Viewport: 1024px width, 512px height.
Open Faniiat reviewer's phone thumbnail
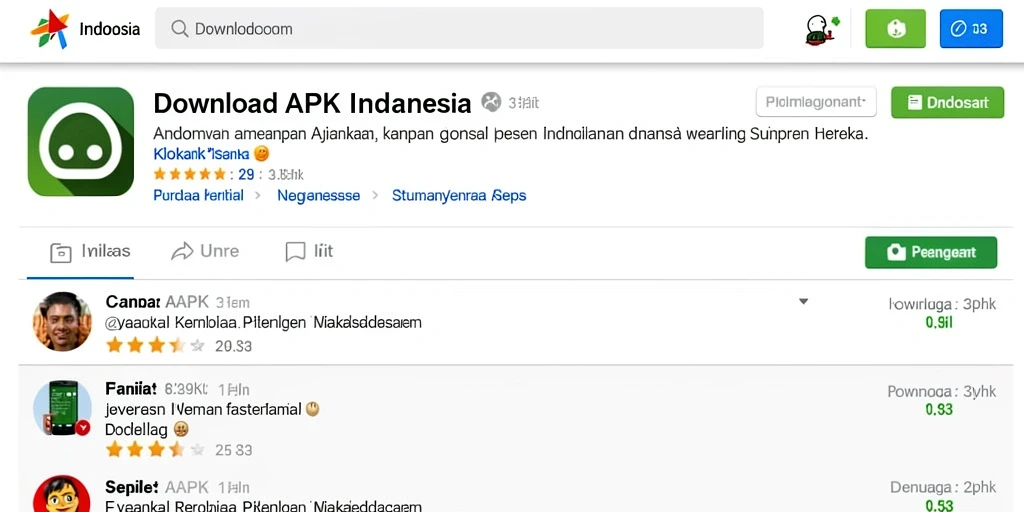point(62,409)
